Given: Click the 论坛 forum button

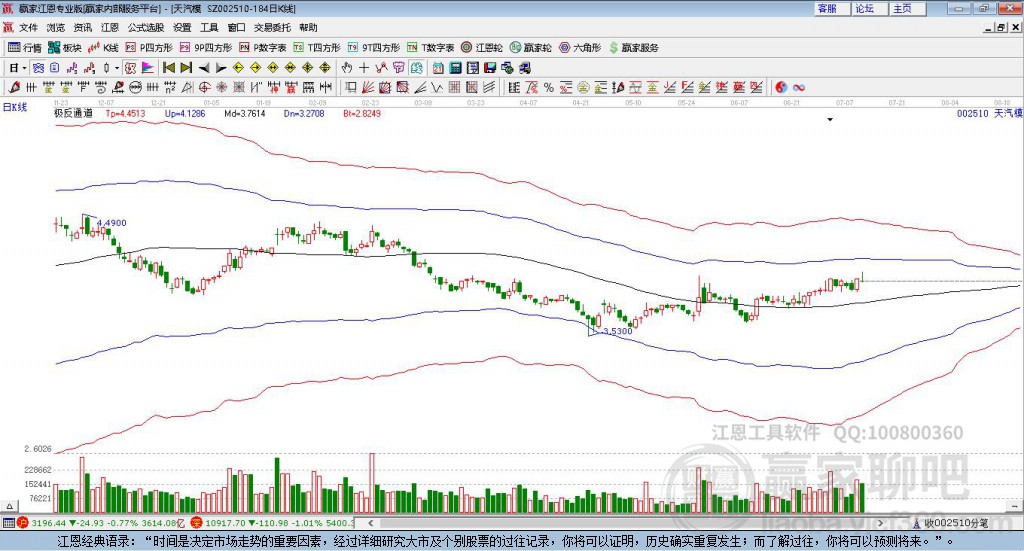Looking at the screenshot, I should (x=869, y=8).
